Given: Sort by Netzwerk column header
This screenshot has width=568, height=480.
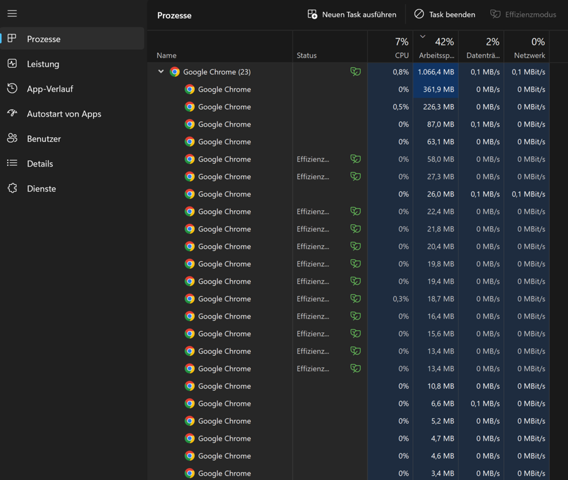Looking at the screenshot, I should [x=527, y=47].
